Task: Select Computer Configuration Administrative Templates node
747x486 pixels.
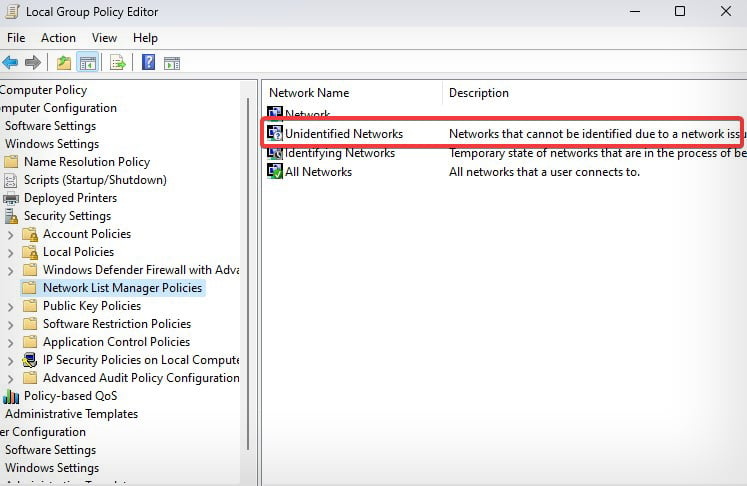Action: coord(71,414)
